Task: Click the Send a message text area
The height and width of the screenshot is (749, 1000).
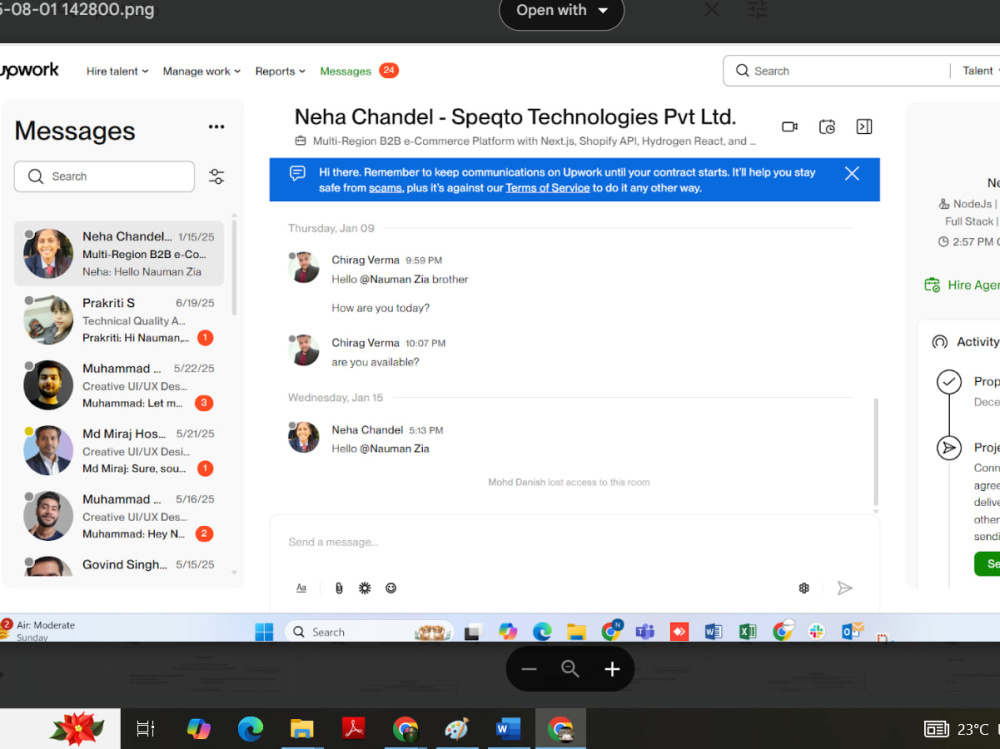Action: 574,542
